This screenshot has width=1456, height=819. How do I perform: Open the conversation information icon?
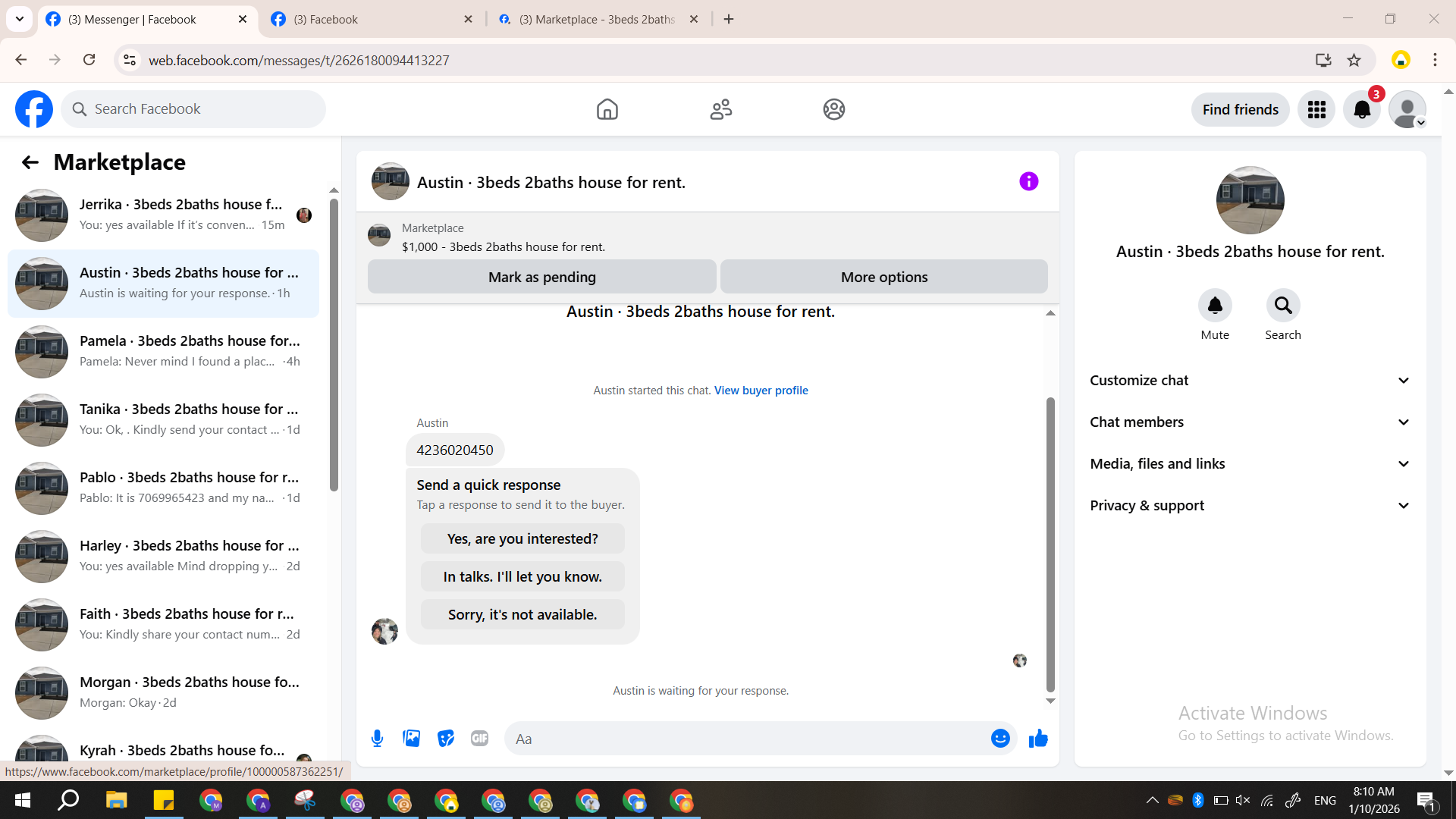coord(1028,181)
